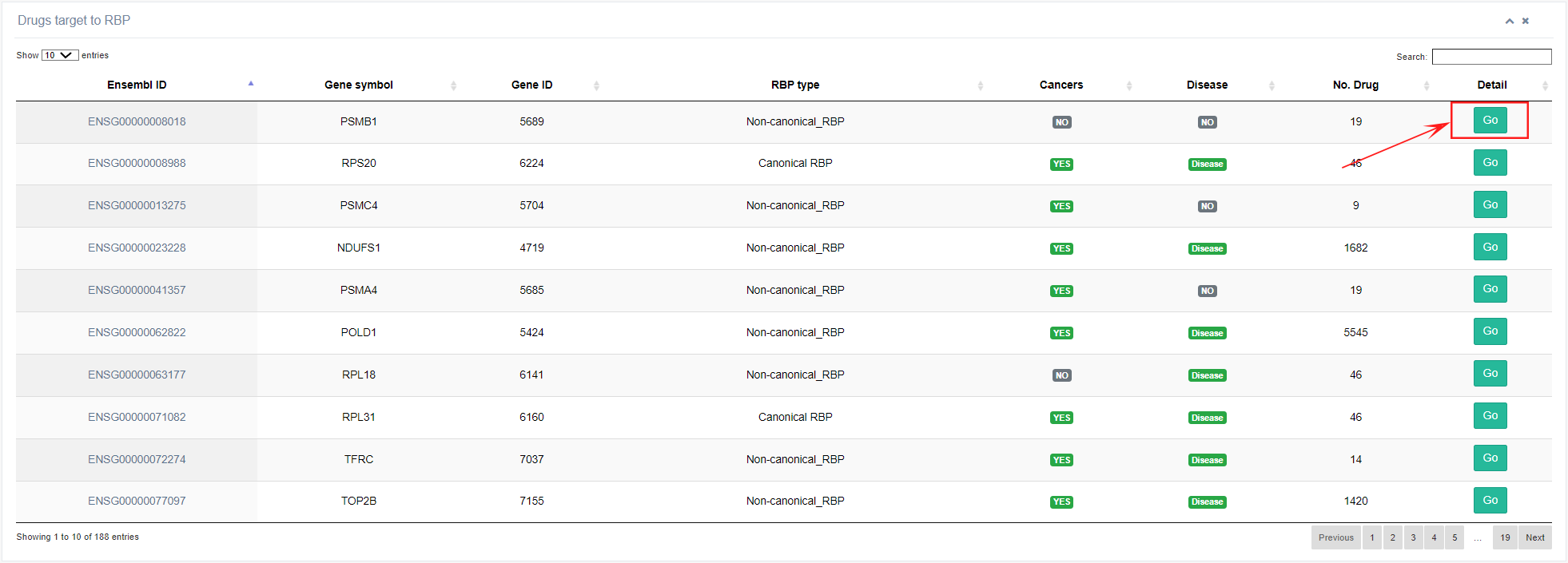Screen dimensions: 1568x563
Task: Click Go button for POLD1 row
Action: point(1490,331)
